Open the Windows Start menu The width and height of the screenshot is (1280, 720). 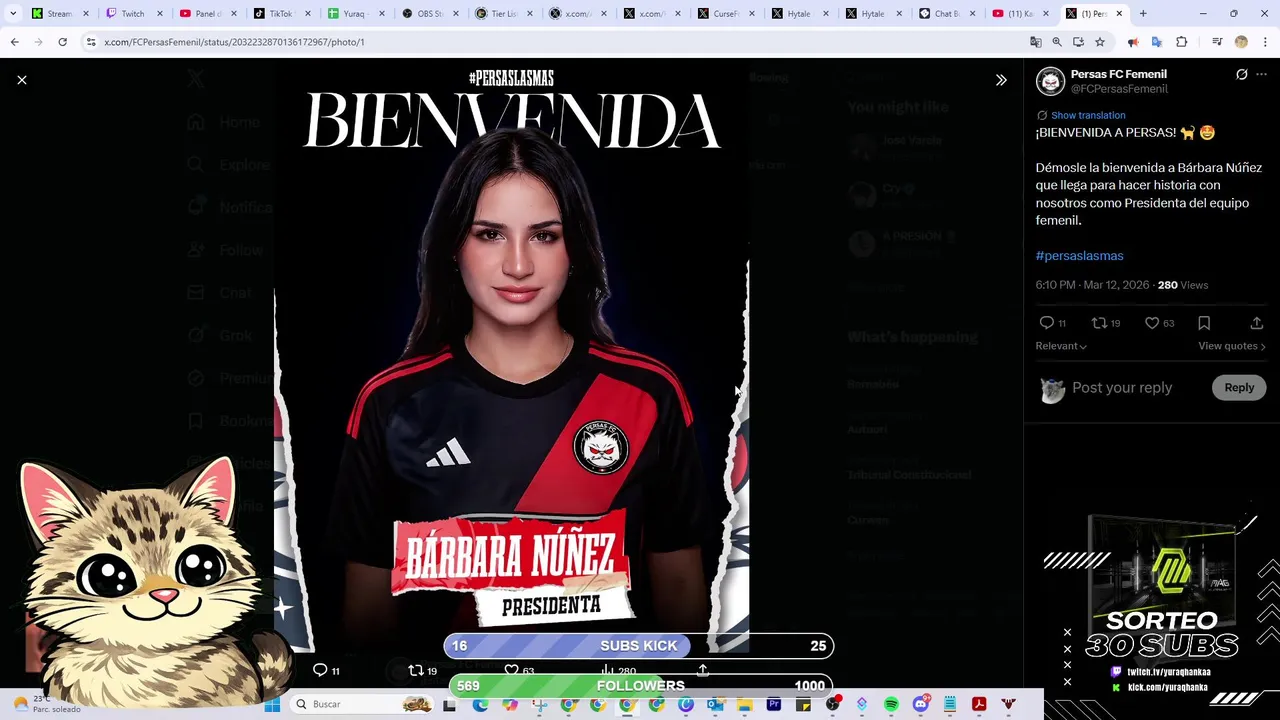point(272,704)
